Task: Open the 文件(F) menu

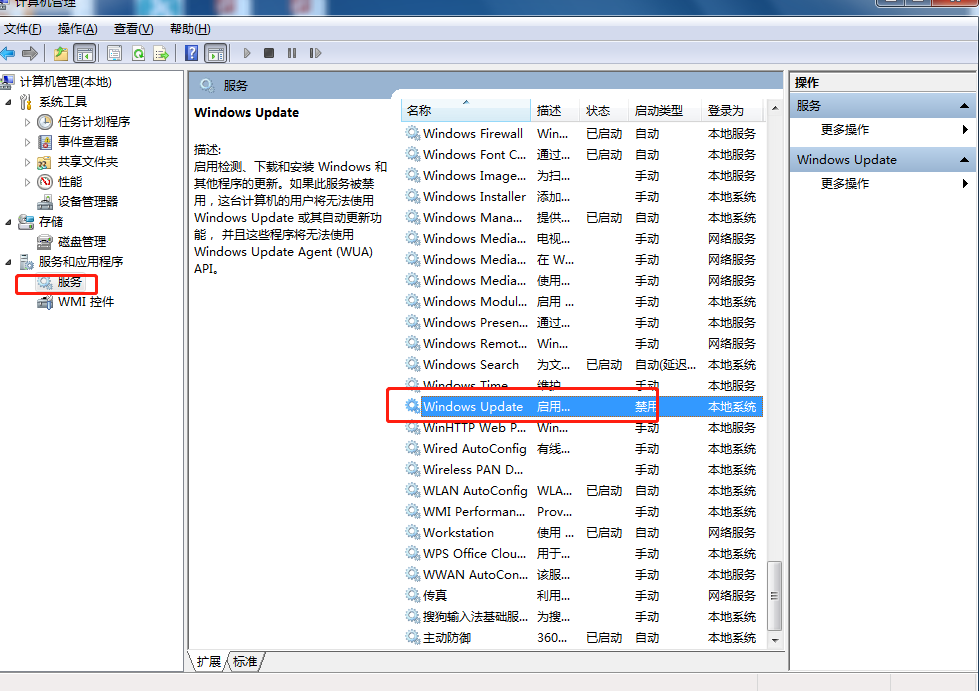Action: click(22, 29)
